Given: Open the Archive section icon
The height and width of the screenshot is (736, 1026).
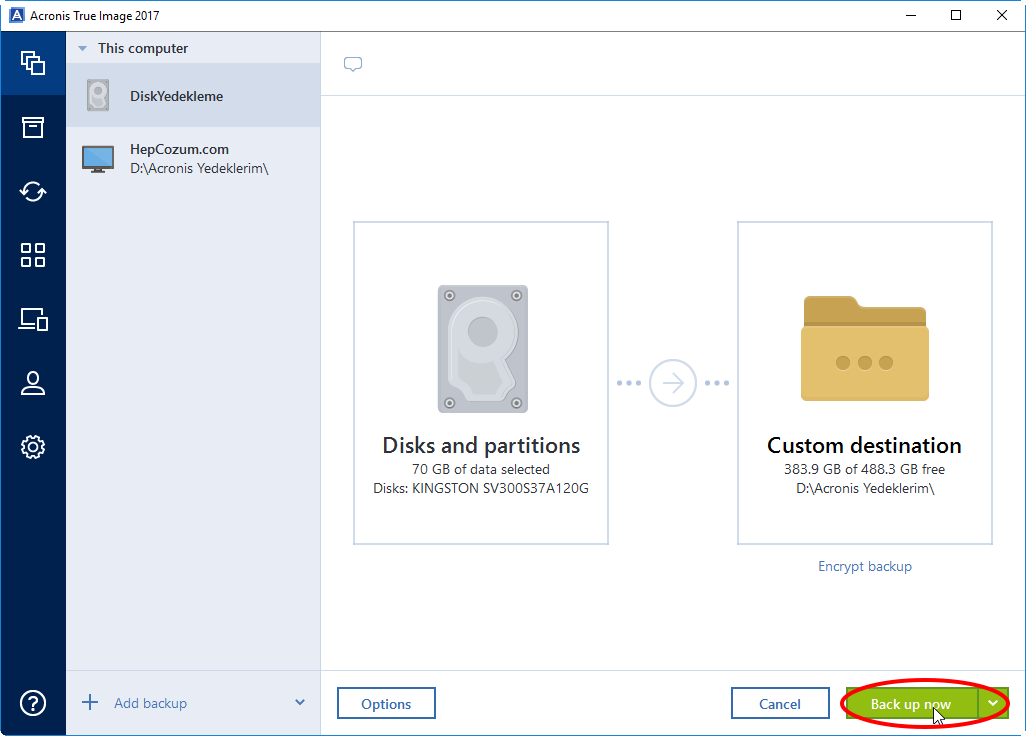Looking at the screenshot, I should [x=33, y=128].
